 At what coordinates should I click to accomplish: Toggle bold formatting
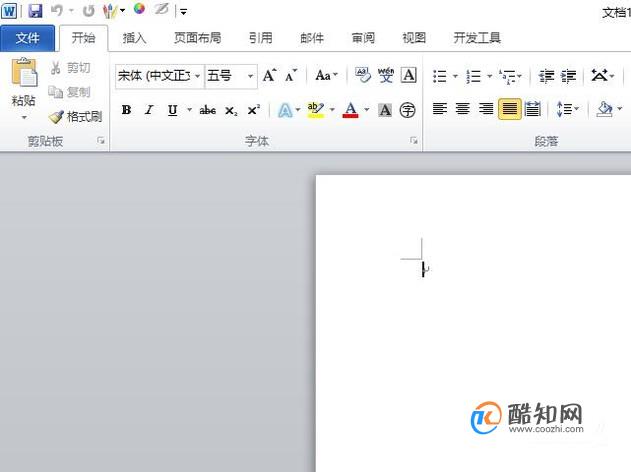click(126, 109)
